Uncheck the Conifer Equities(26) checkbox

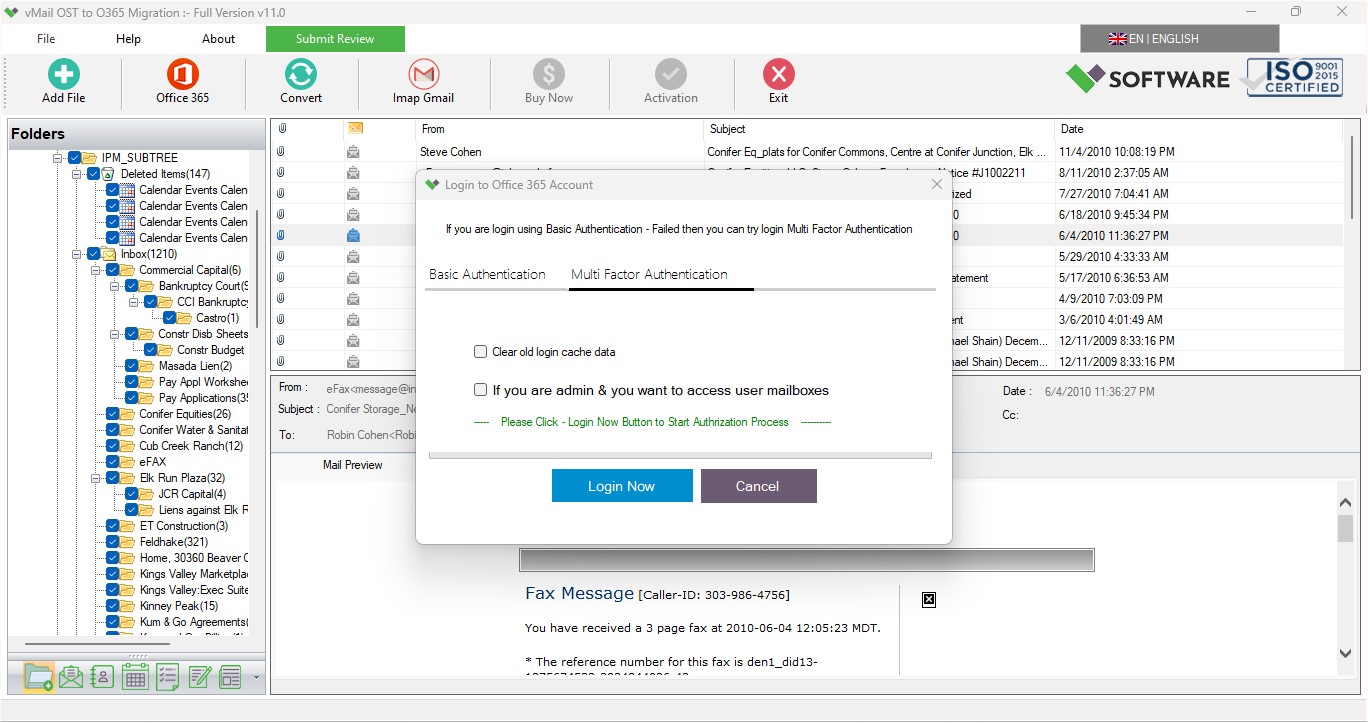click(x=113, y=414)
